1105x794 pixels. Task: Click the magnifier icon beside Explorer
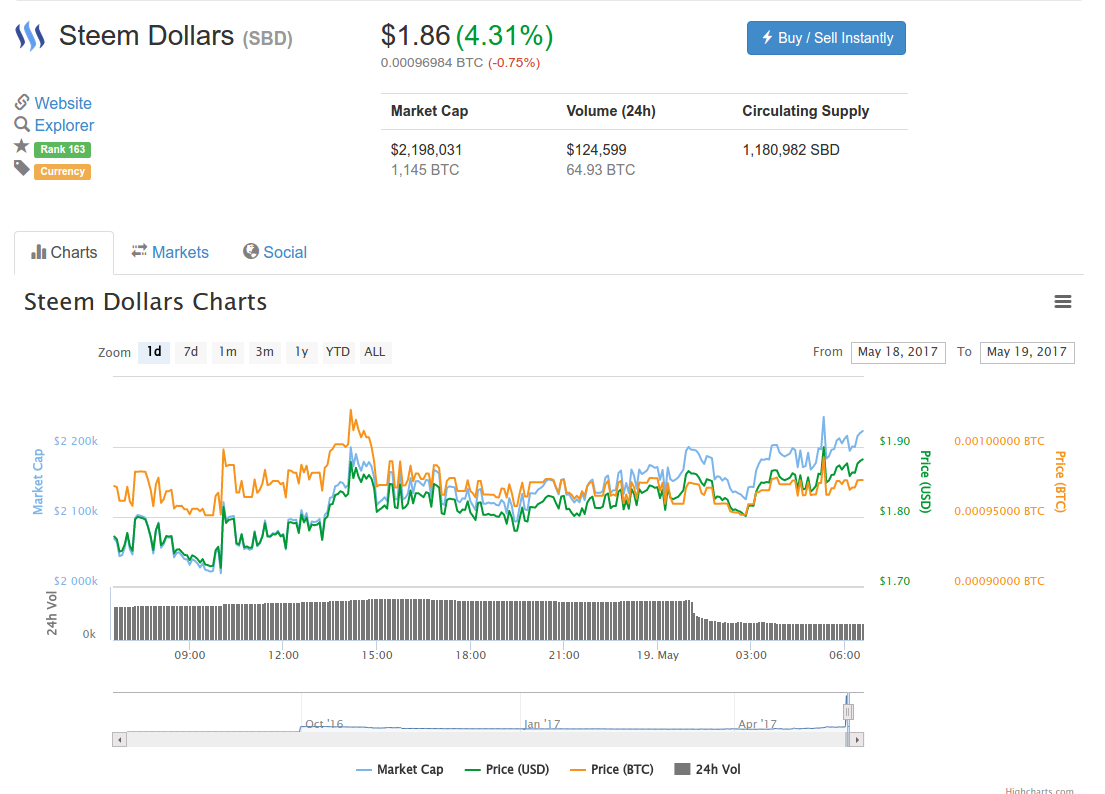(22, 125)
